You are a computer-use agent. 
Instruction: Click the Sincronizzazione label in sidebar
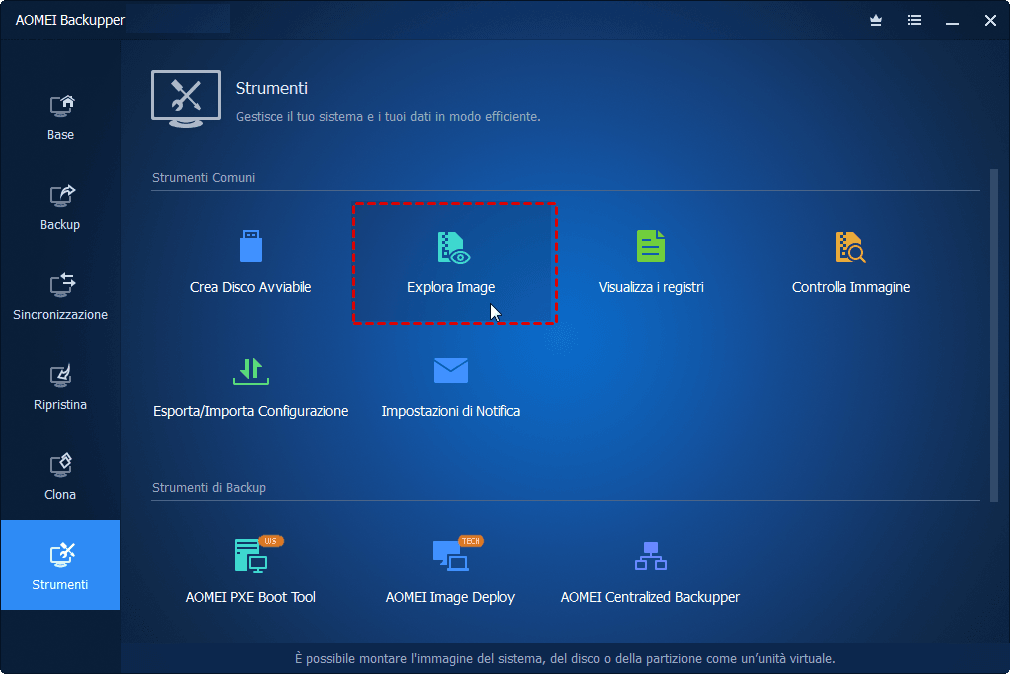(x=61, y=314)
